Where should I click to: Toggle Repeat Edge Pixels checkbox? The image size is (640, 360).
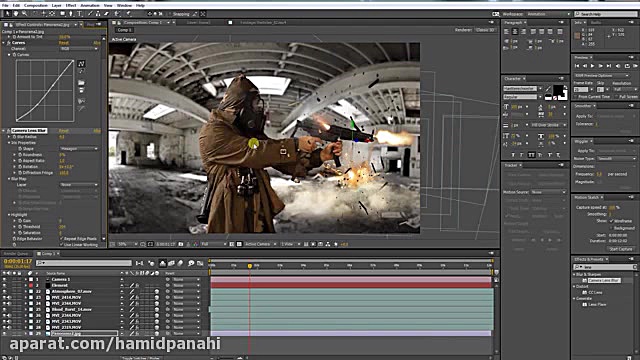(x=62, y=238)
